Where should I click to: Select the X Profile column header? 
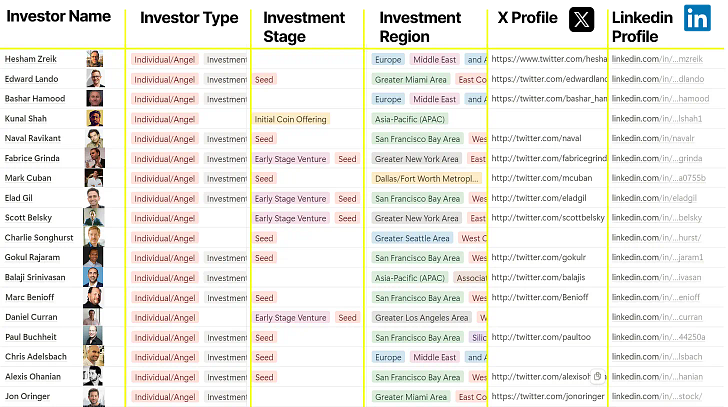click(527, 18)
